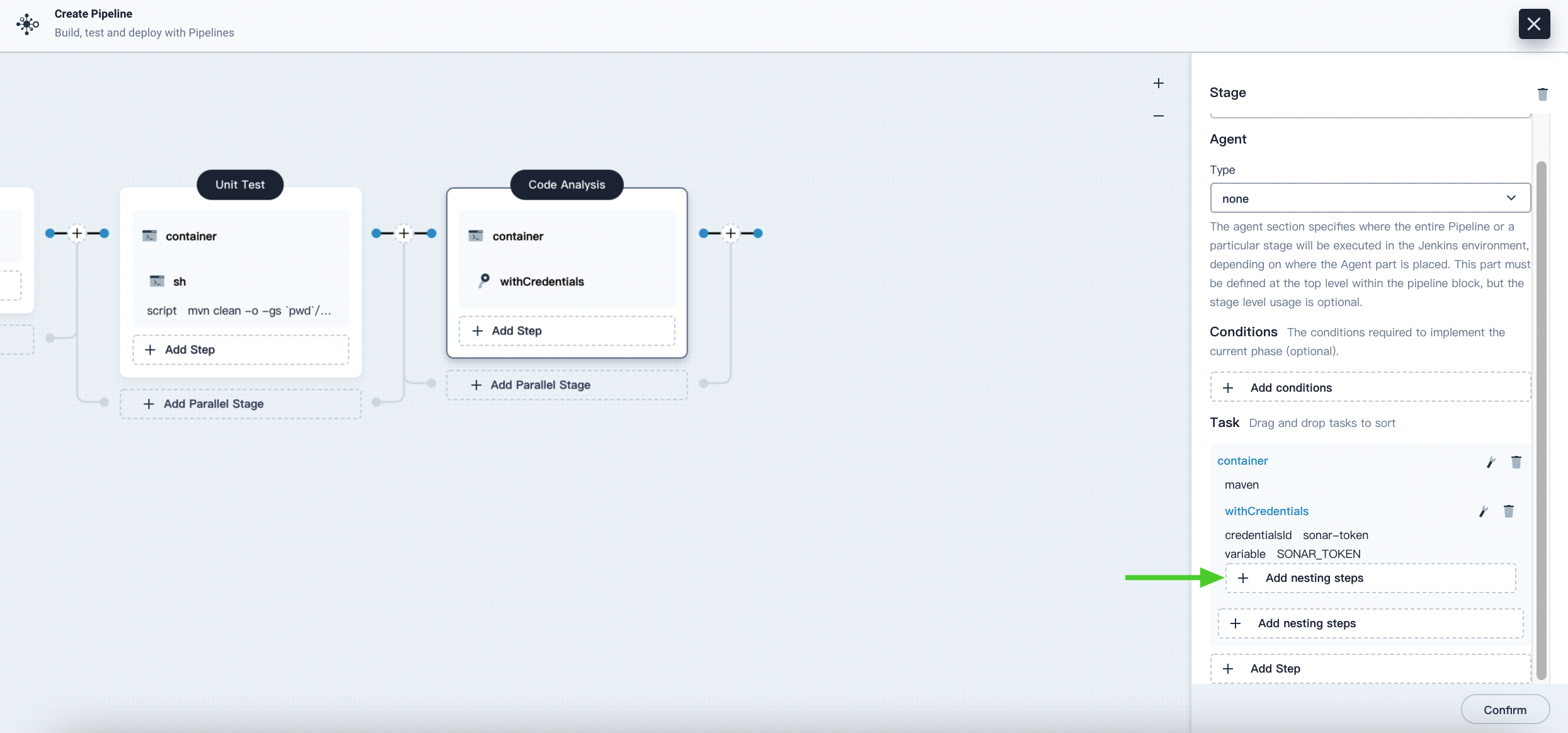Image resolution: width=1568 pixels, height=733 pixels.
Task: Click the withCredentials step icon in canvas
Action: 485,280
